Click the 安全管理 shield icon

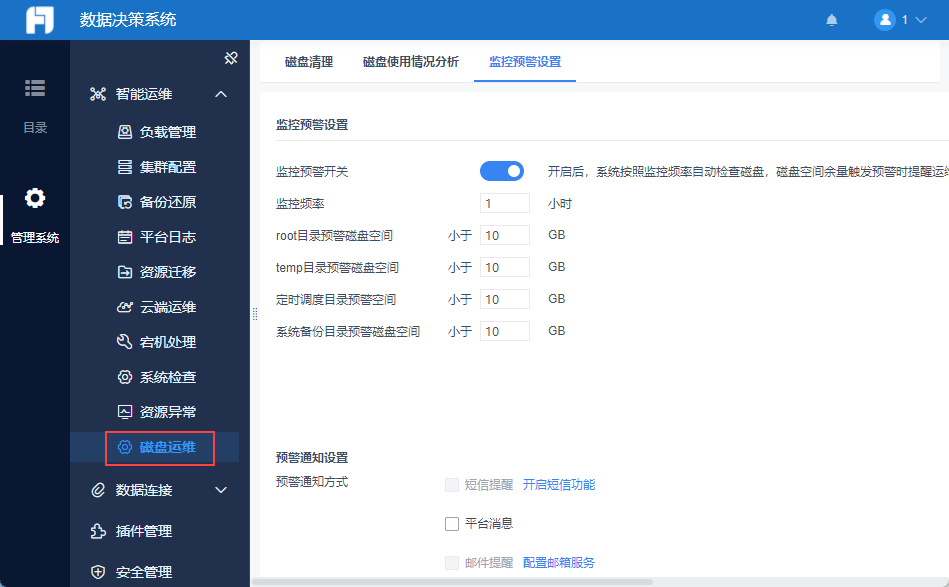click(97, 572)
